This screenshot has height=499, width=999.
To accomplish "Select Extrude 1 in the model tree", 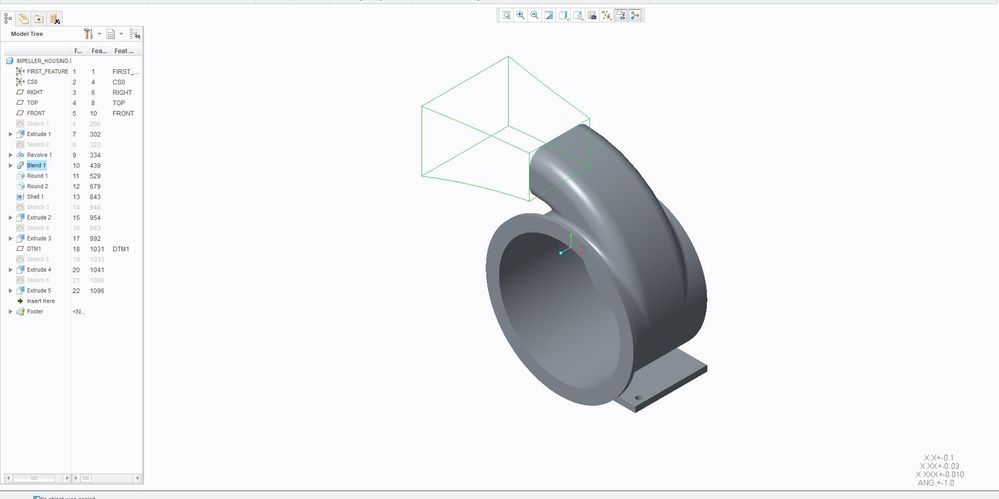I will [x=38, y=134].
